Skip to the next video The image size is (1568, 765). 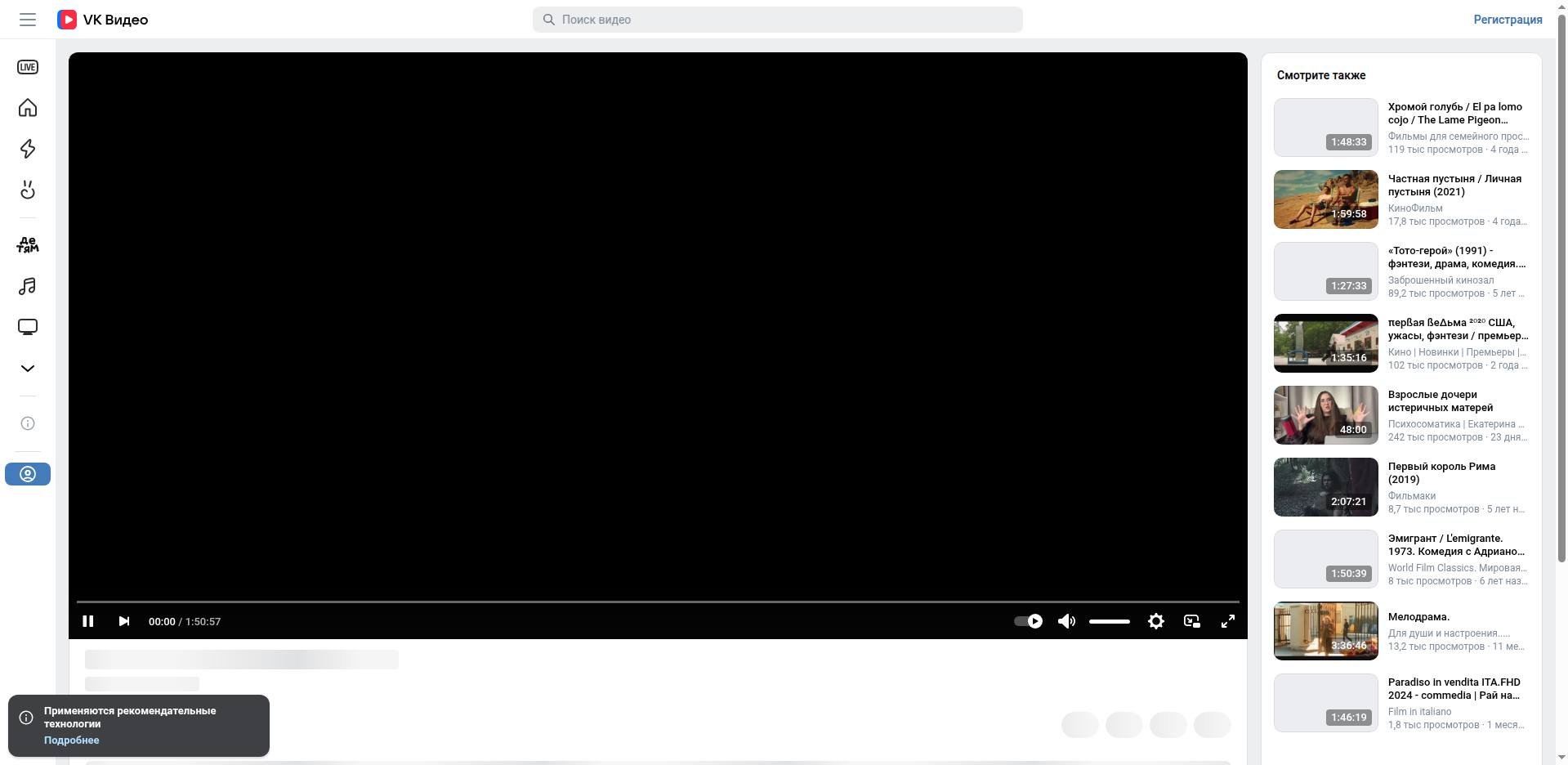[x=124, y=621]
